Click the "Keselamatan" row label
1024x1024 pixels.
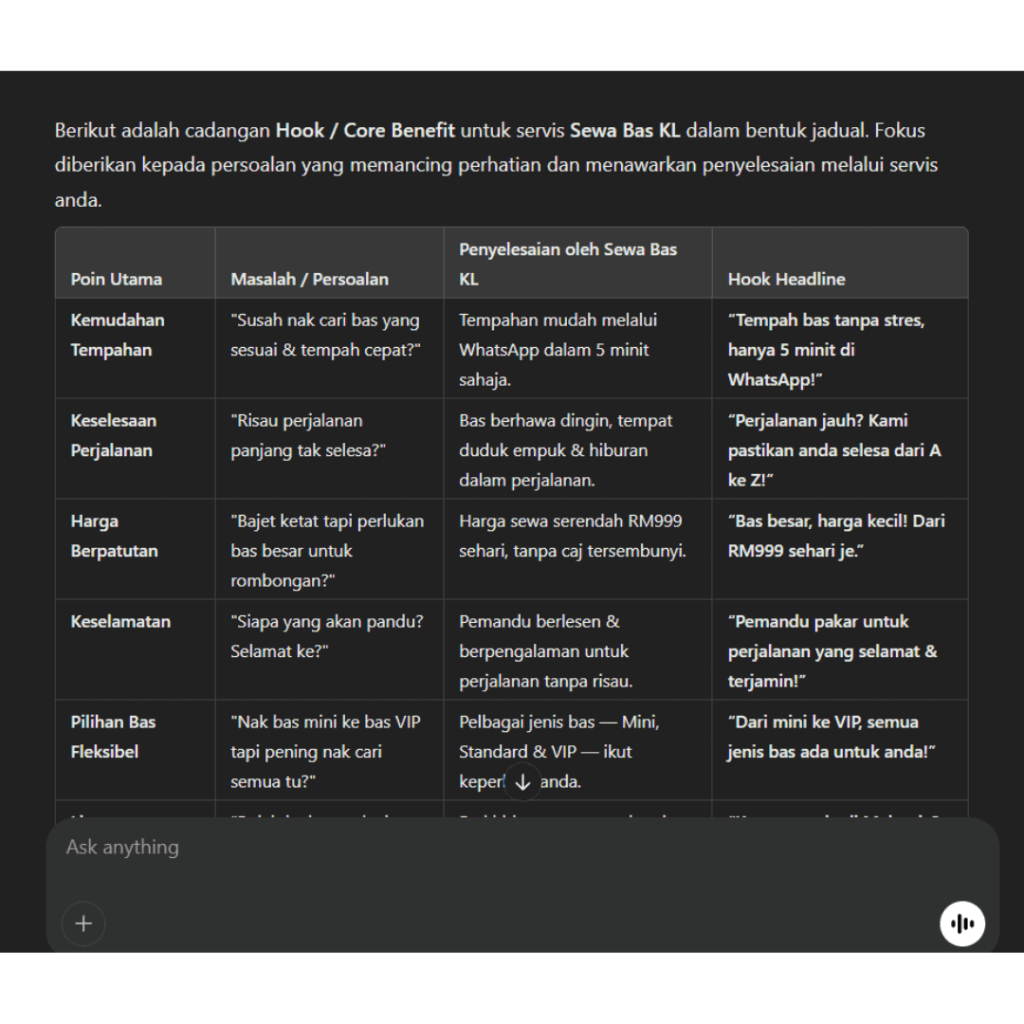[120, 621]
